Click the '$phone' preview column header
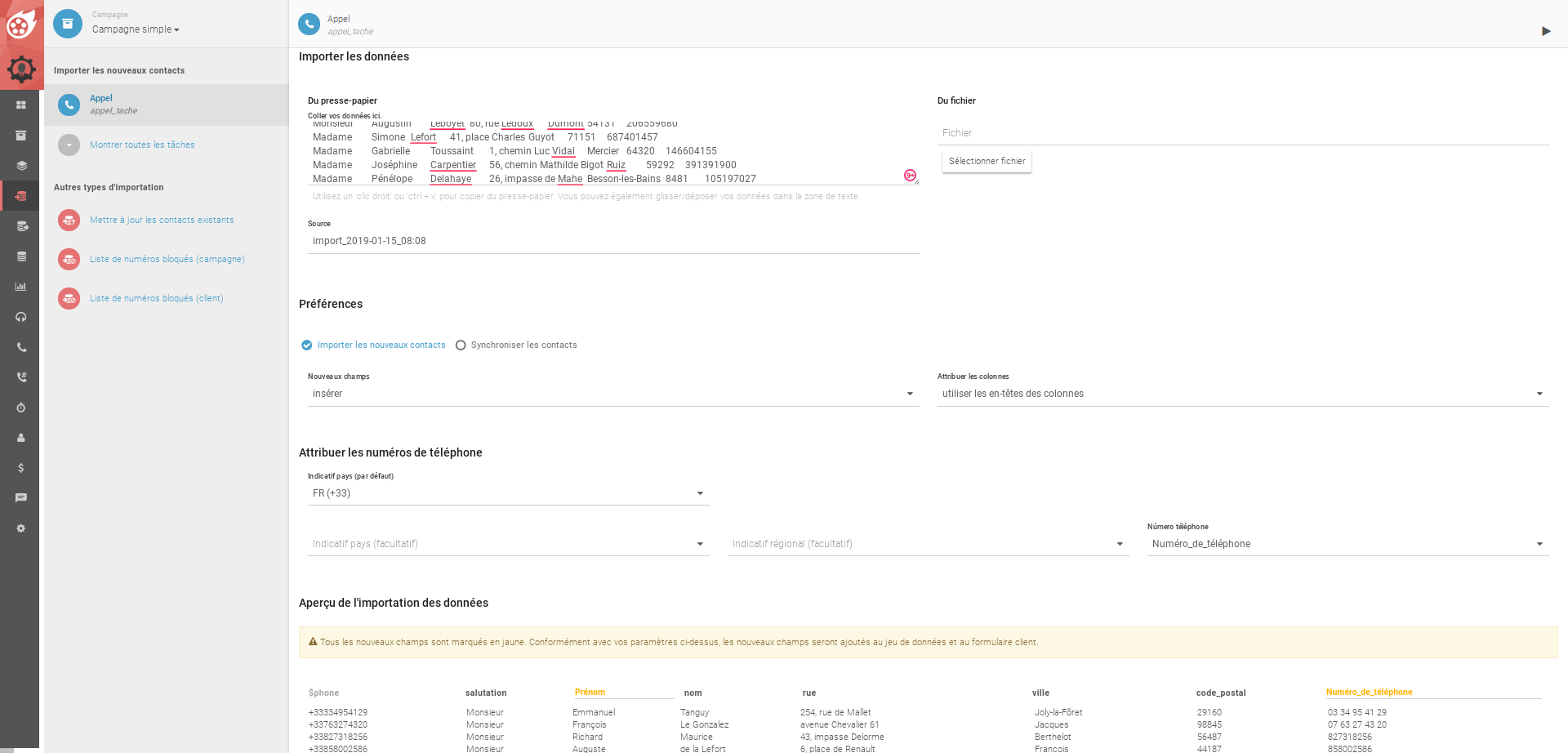The image size is (1568, 753). pos(323,693)
